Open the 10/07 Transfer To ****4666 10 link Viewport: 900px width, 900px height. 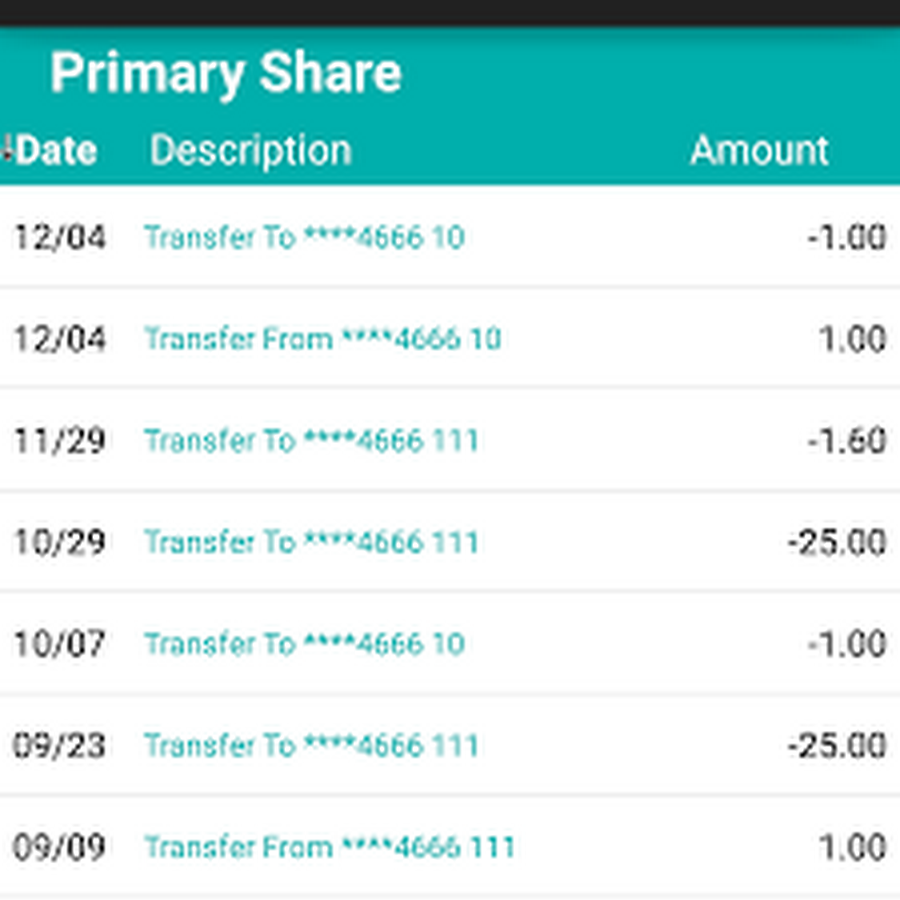point(304,644)
